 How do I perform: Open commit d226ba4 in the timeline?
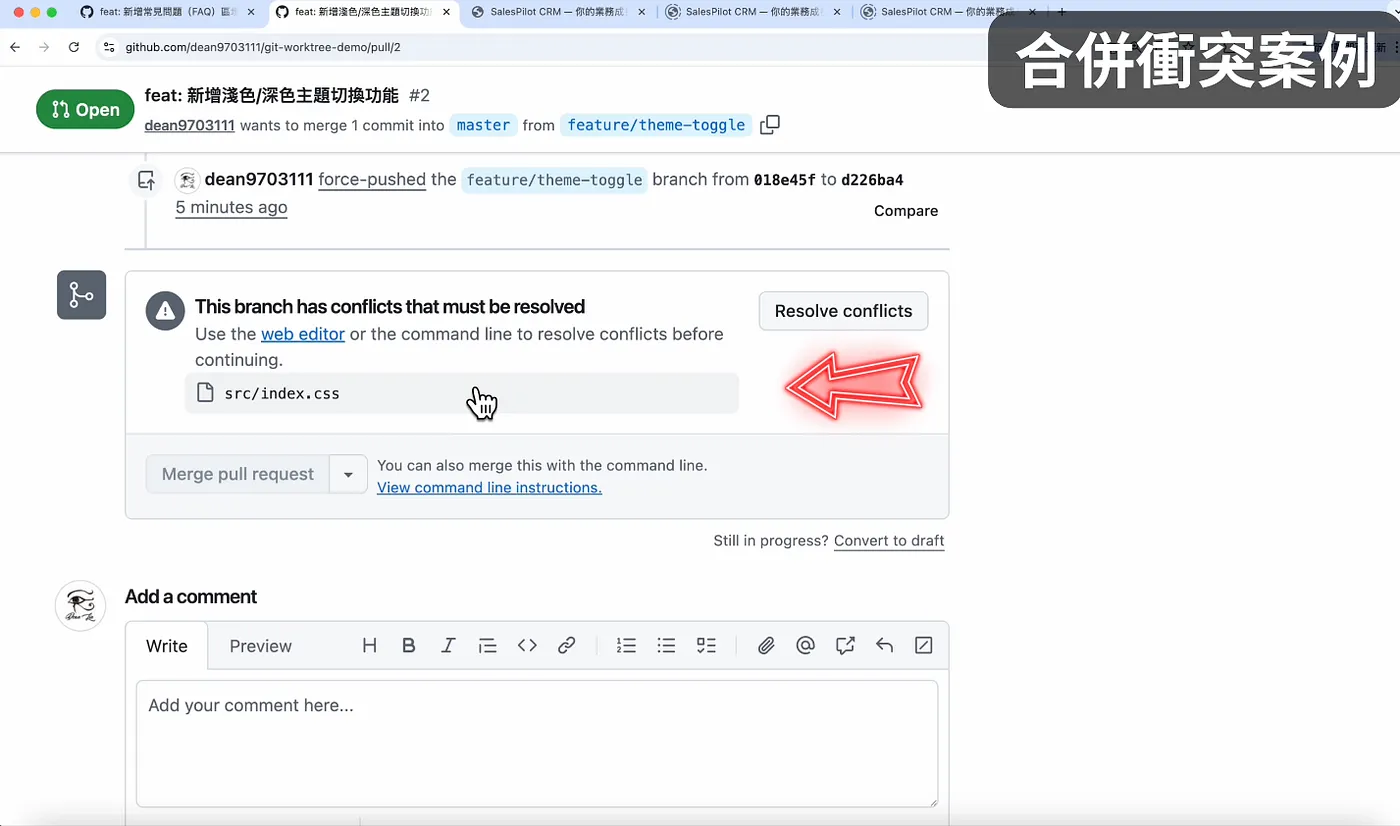click(x=872, y=180)
